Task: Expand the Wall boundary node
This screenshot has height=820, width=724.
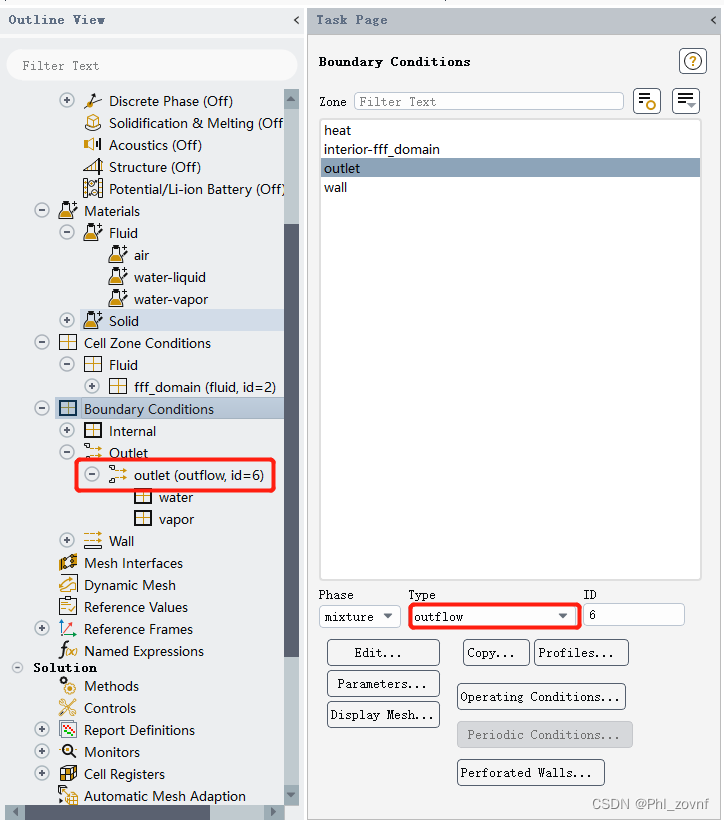Action: pos(67,541)
